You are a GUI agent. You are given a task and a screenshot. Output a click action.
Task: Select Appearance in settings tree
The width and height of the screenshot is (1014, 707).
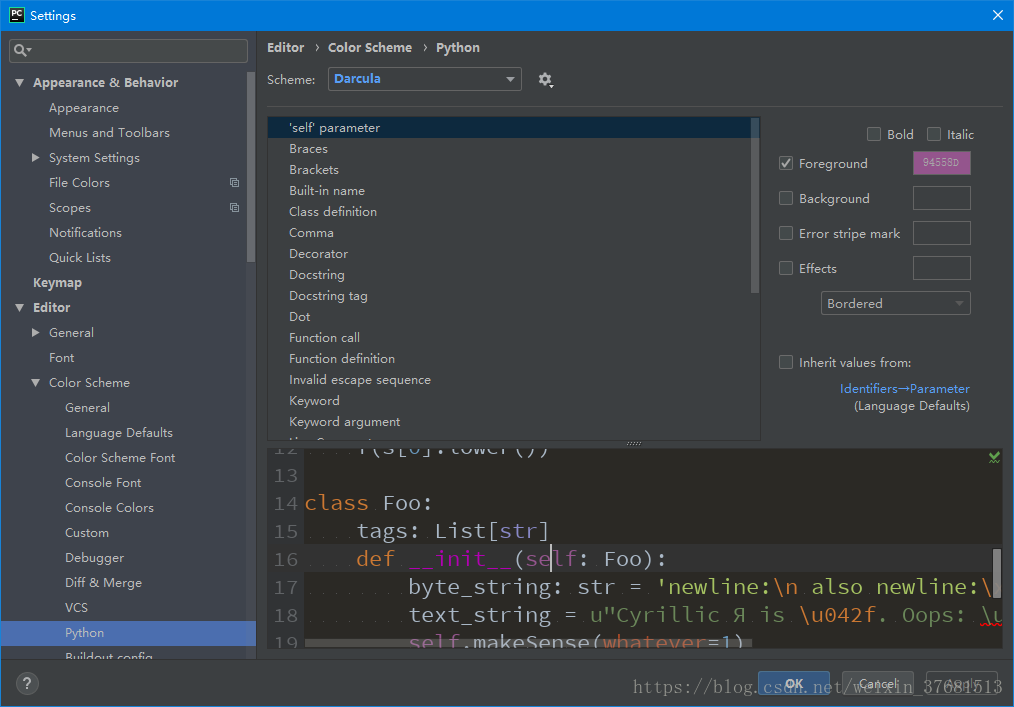tap(83, 108)
